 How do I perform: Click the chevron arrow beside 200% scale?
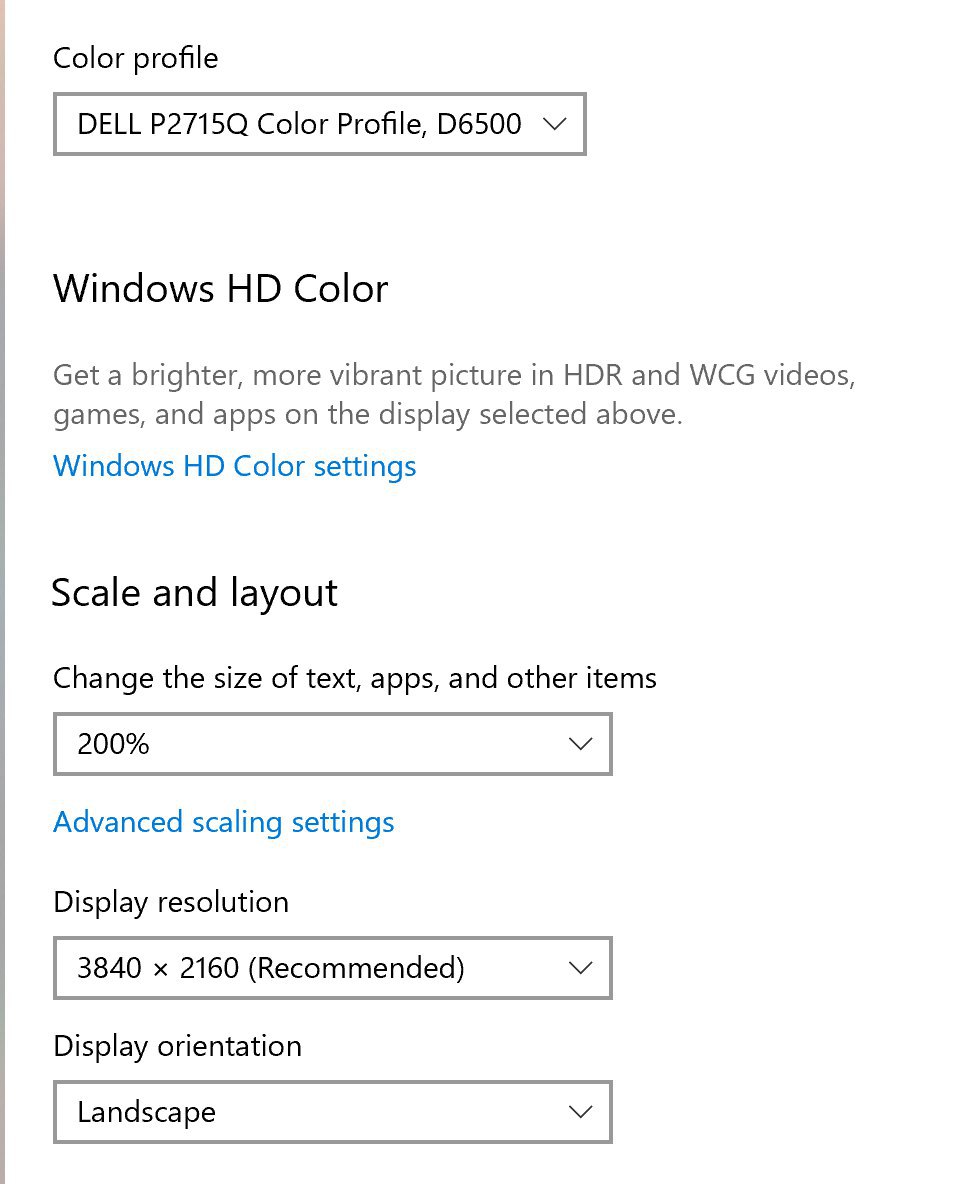pyautogui.click(x=580, y=744)
